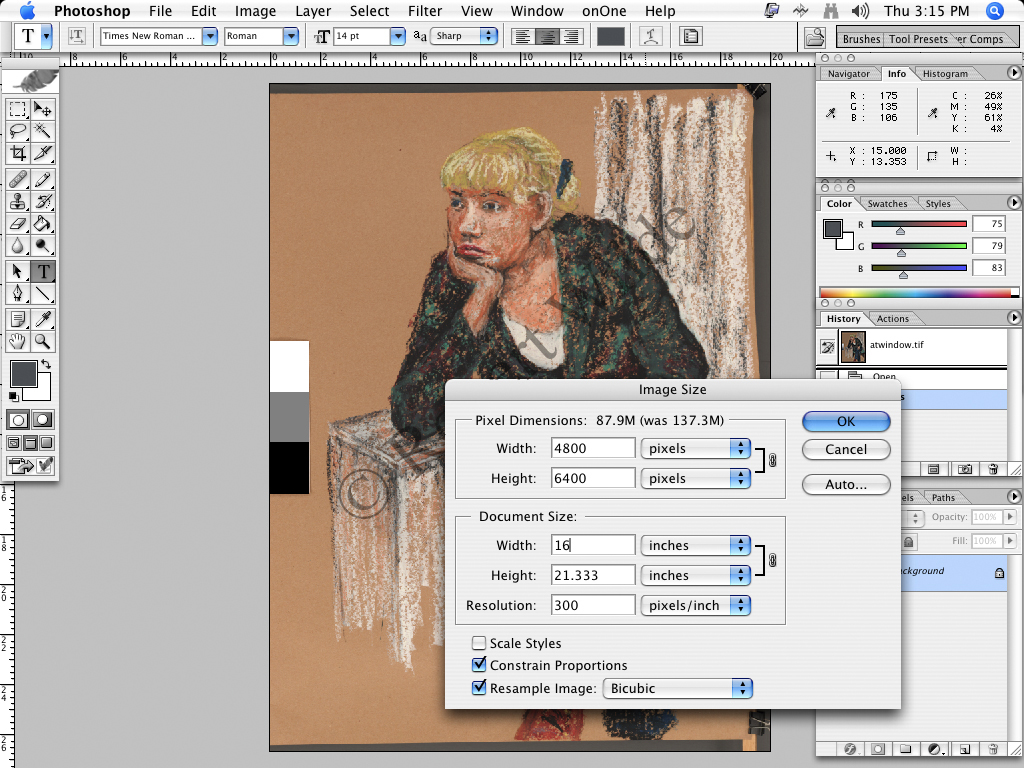Open the font style Roman dropdown
This screenshot has height=768, width=1024.
(x=291, y=36)
